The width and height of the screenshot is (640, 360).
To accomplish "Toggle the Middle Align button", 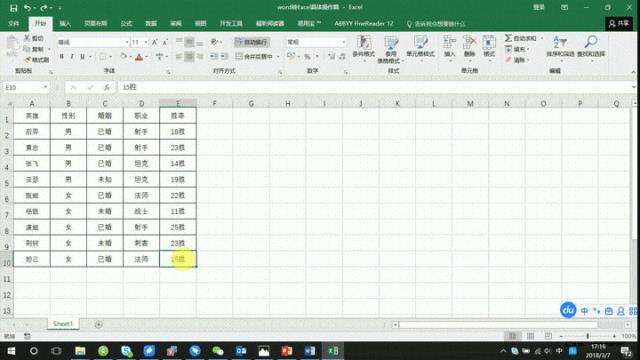I will (189, 42).
